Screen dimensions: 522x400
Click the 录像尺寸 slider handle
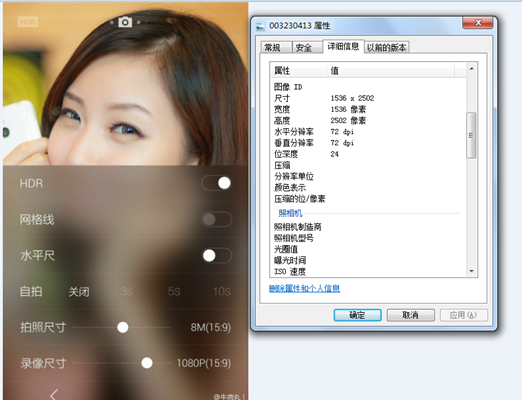(147, 363)
